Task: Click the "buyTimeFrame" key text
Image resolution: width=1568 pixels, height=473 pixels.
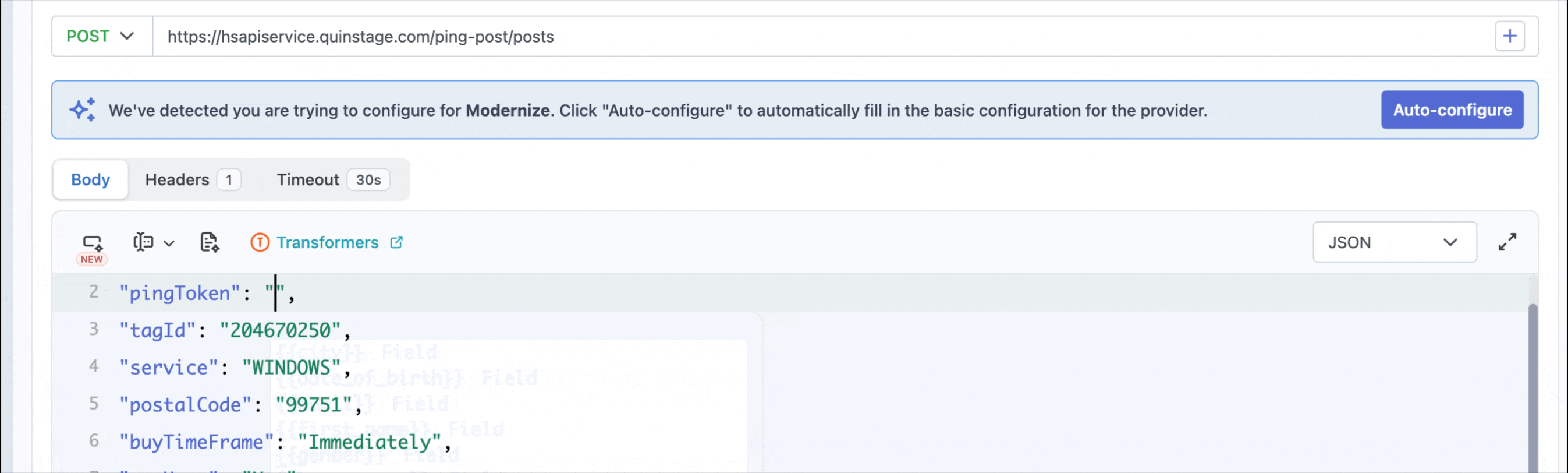Action: pyautogui.click(x=197, y=442)
